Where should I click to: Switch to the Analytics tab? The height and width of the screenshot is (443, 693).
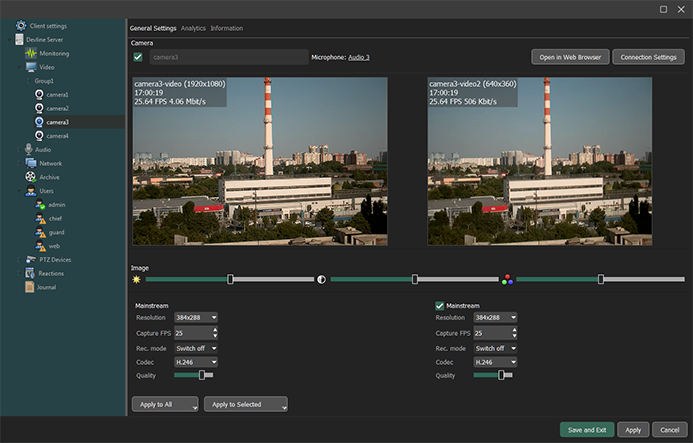pos(193,28)
